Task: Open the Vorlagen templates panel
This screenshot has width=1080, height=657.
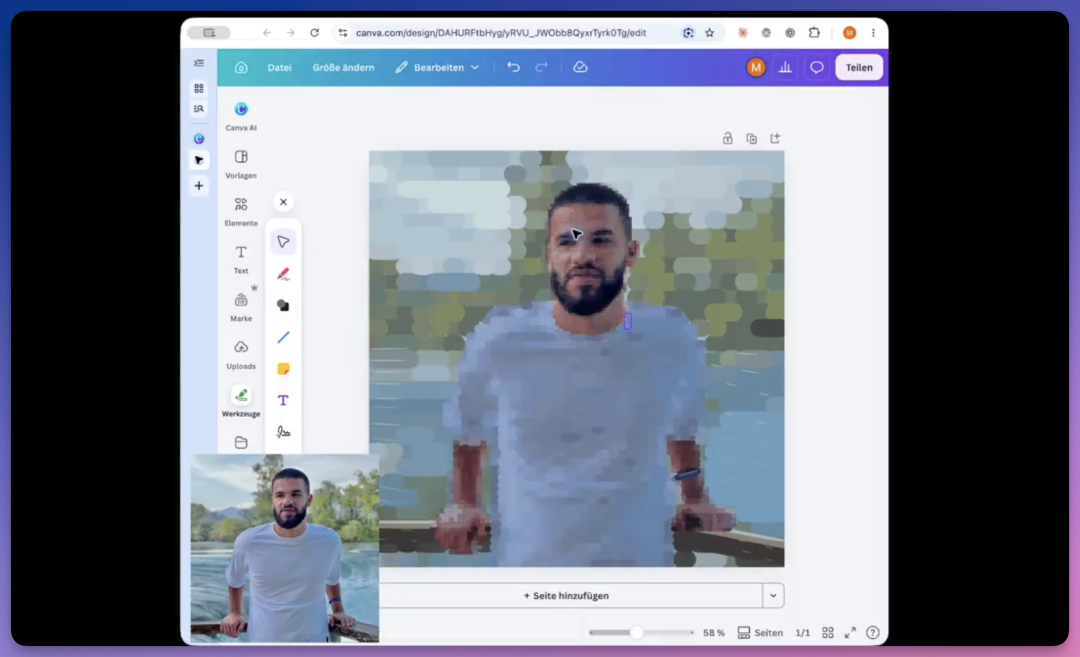Action: (241, 164)
